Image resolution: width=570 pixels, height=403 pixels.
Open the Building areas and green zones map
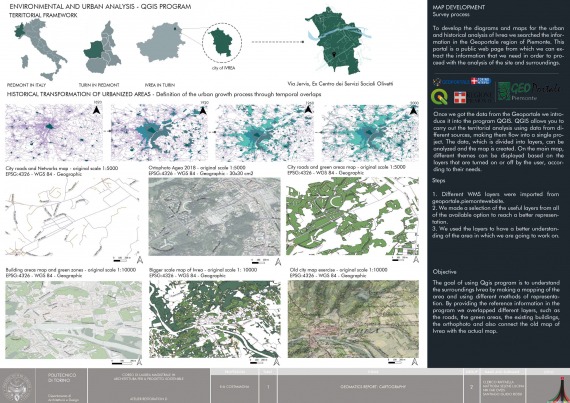click(x=73, y=320)
